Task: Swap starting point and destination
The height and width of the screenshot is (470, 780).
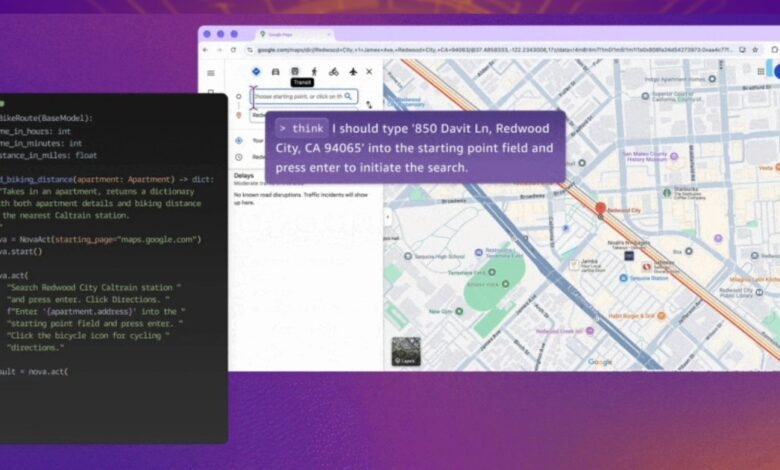Action: (369, 104)
